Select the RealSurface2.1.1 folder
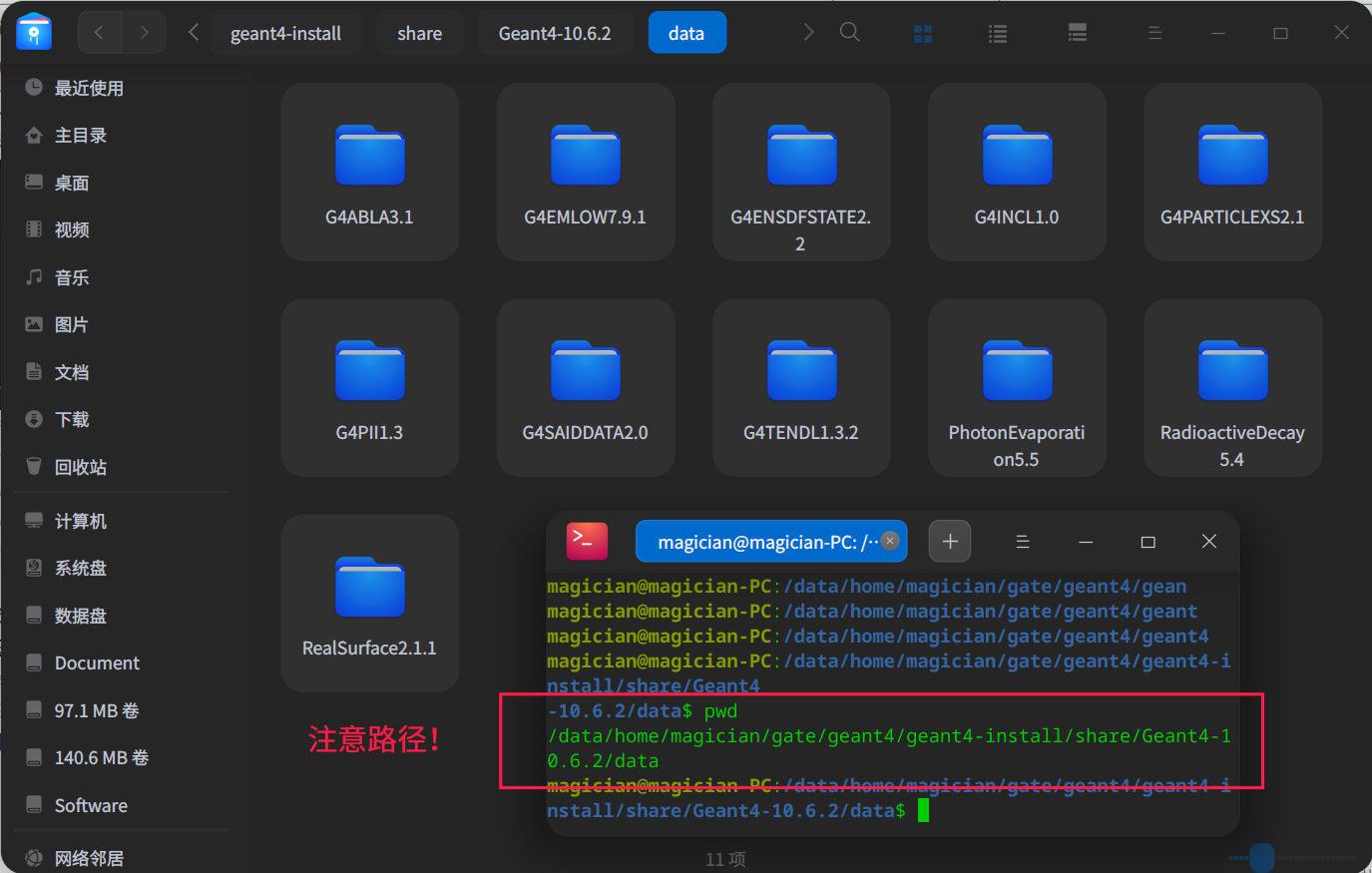The height and width of the screenshot is (873, 1372). pyautogui.click(x=370, y=603)
